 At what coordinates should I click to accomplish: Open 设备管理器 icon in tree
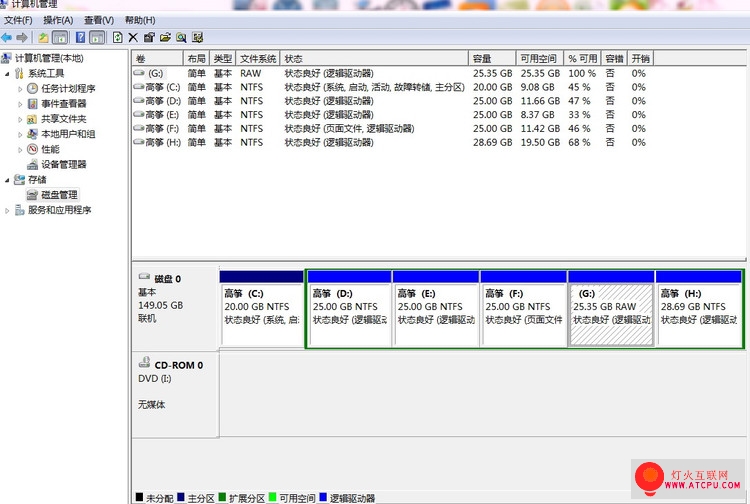[x=33, y=164]
